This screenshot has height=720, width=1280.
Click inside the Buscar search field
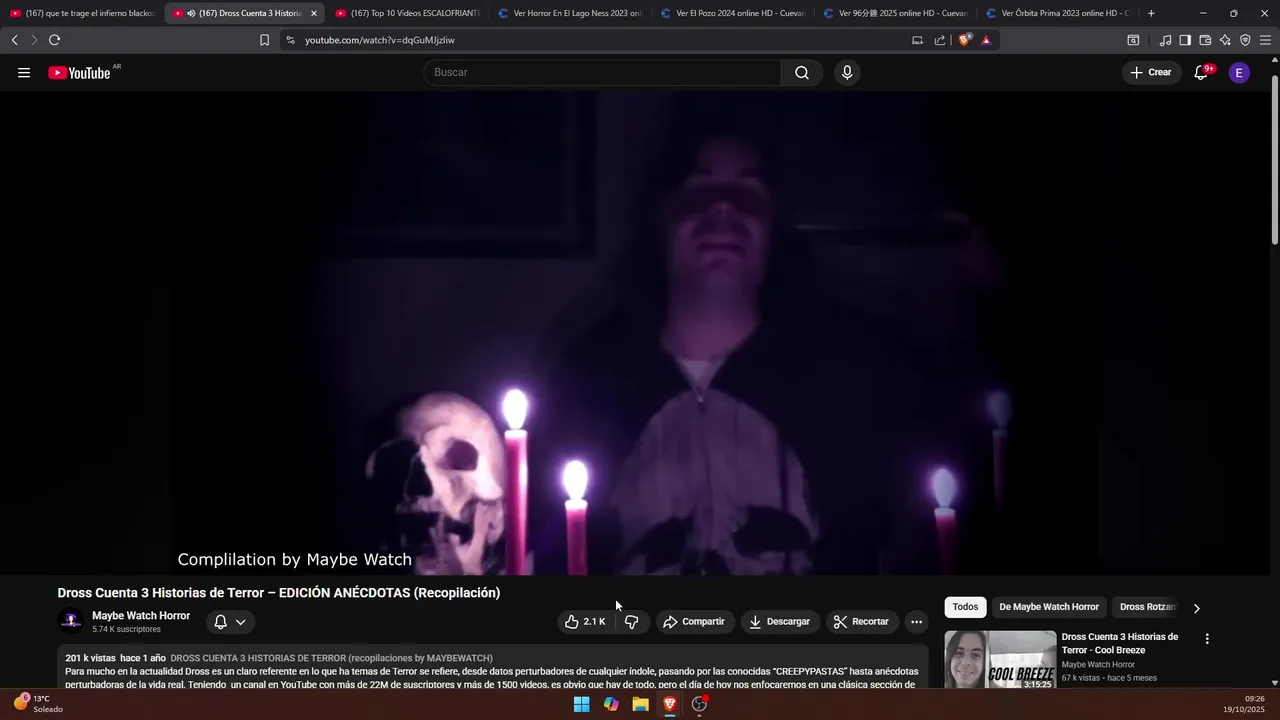click(x=602, y=72)
